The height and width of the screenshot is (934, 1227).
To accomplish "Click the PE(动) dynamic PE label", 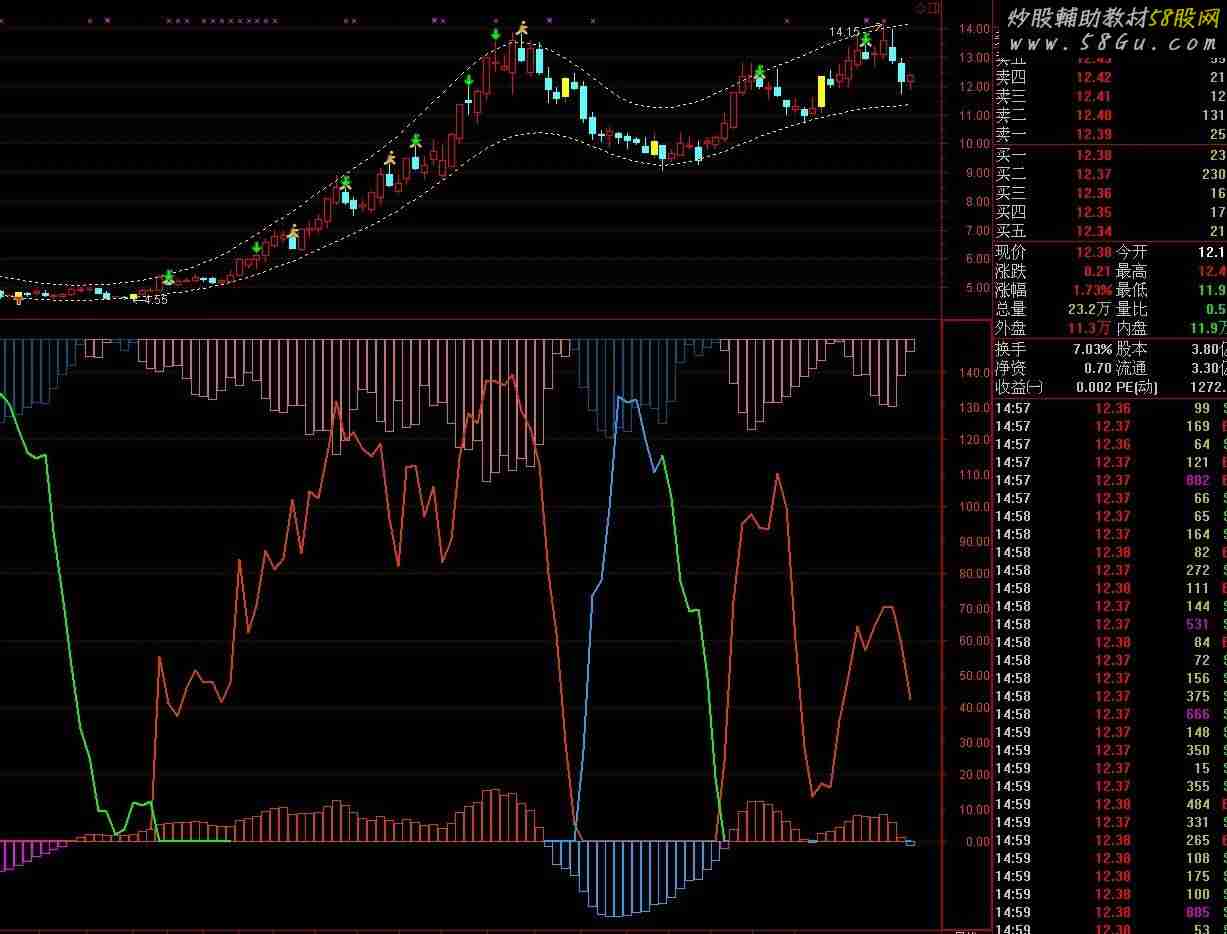I will point(1139,388).
